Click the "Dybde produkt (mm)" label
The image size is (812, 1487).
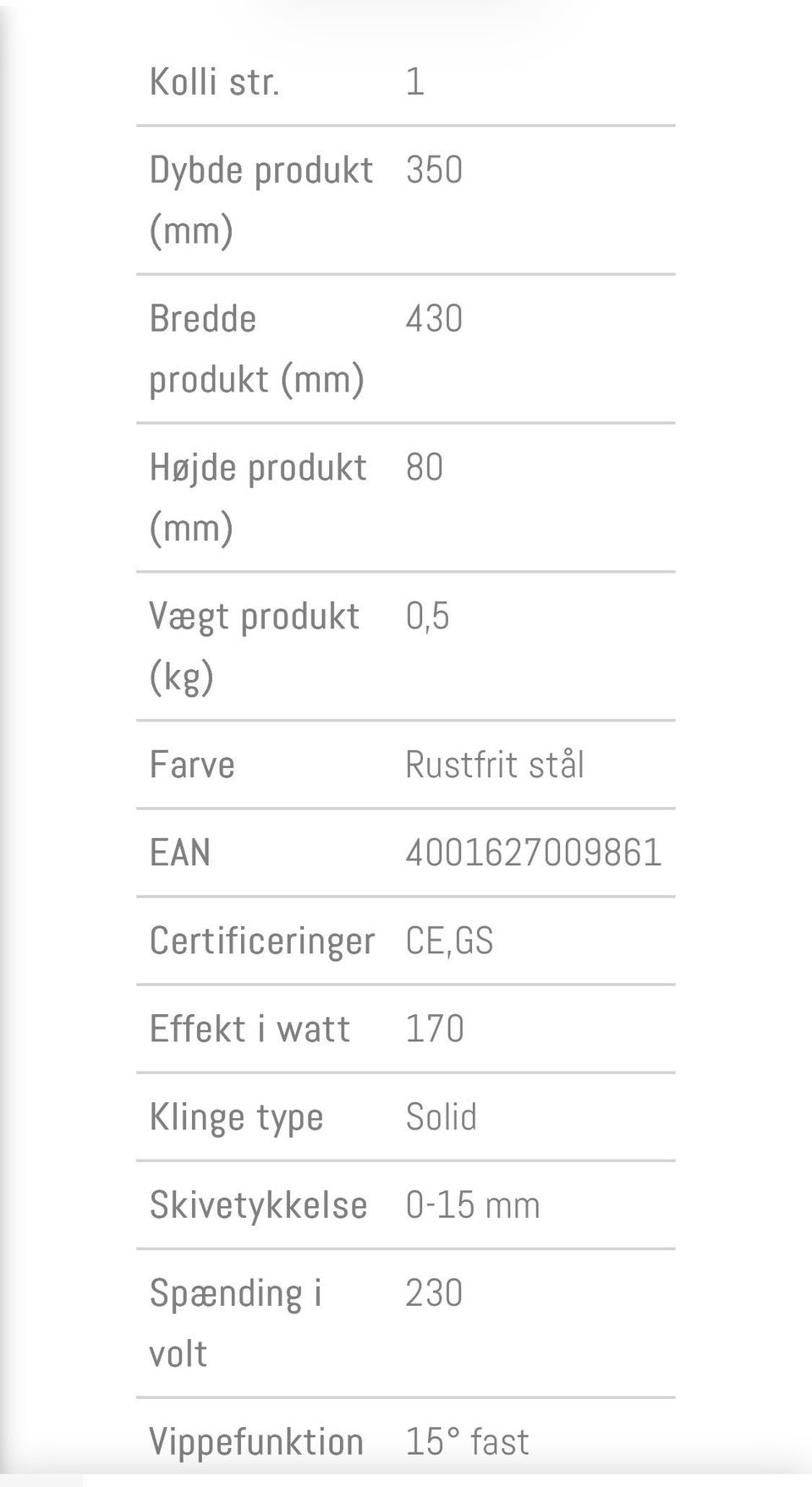click(x=261, y=200)
